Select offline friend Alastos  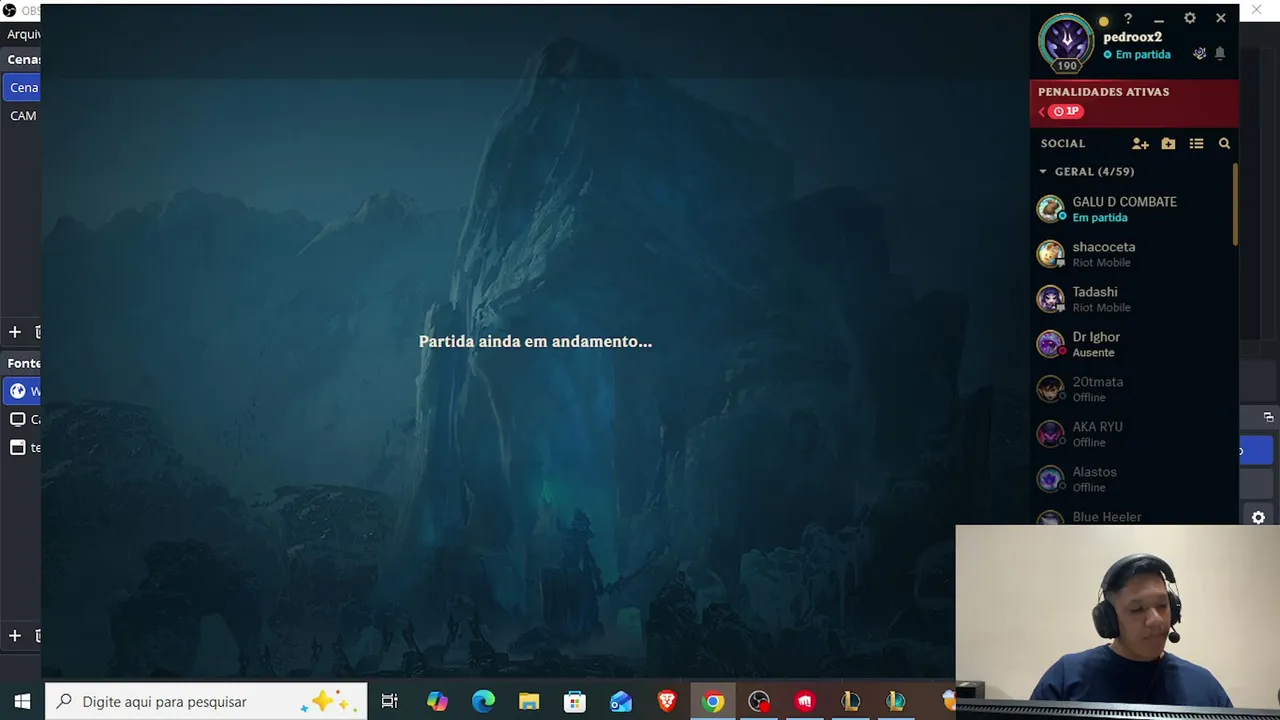click(x=1132, y=479)
